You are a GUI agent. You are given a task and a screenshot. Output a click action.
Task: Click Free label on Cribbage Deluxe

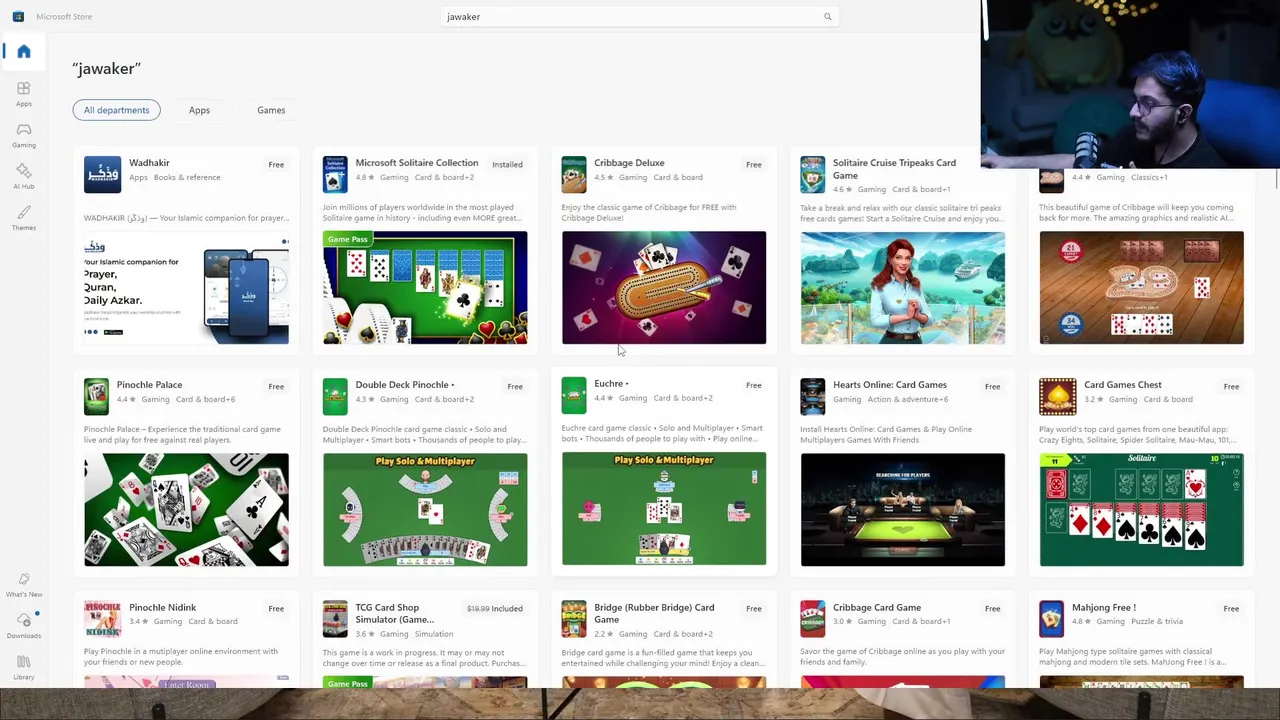(754, 164)
